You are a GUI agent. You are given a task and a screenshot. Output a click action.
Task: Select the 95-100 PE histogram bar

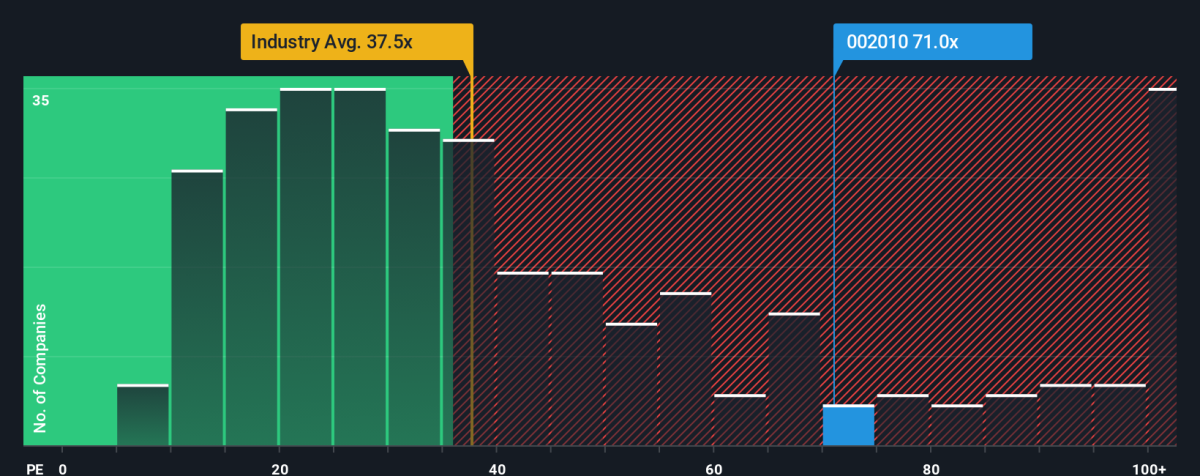coord(1119,415)
